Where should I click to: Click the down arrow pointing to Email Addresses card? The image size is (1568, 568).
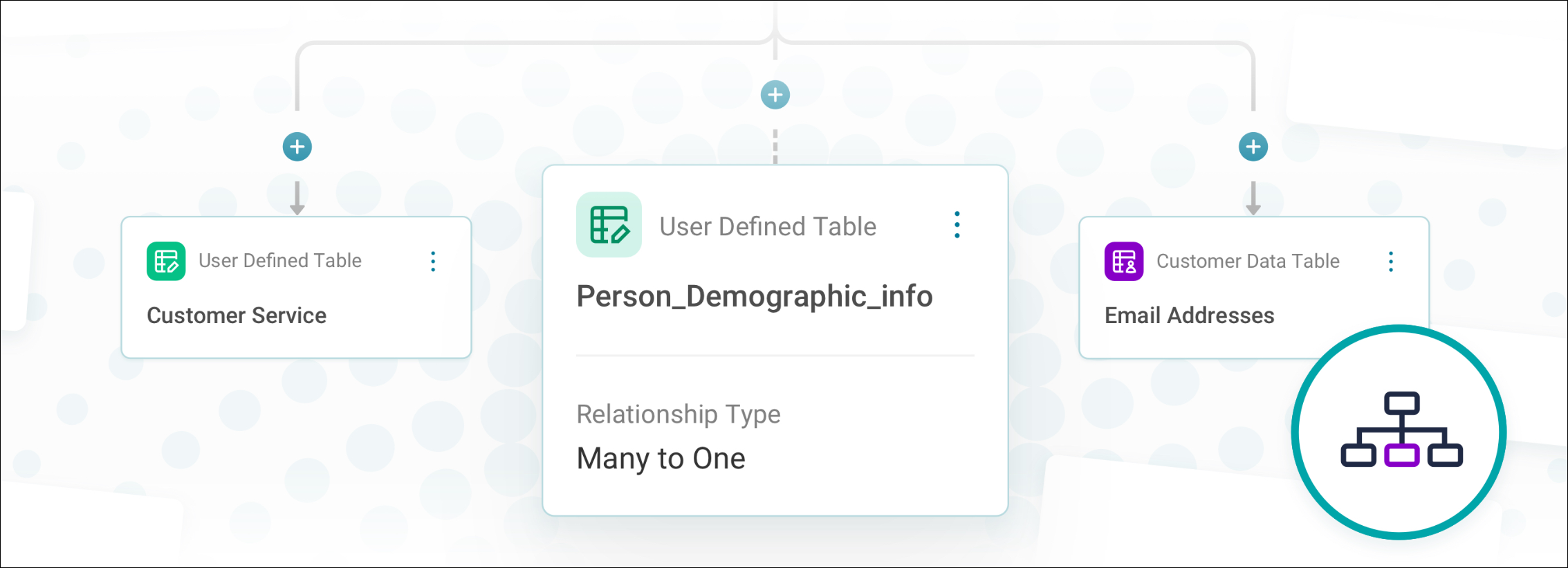tap(1253, 199)
